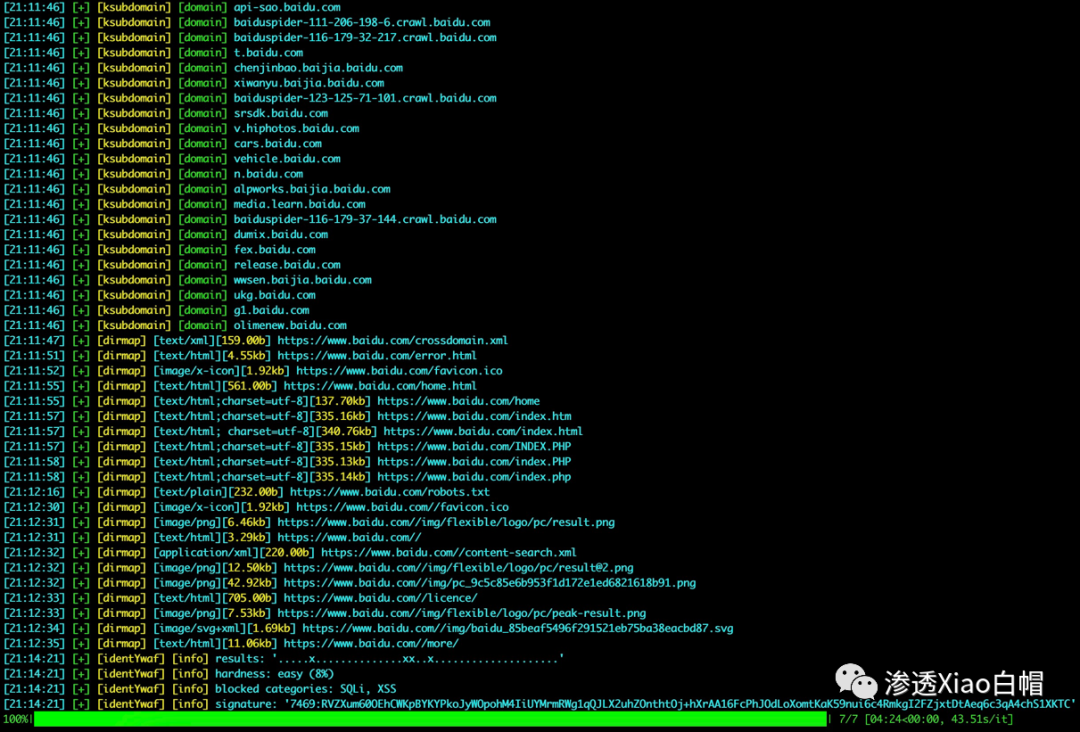
Task: Click the 21:12:16 timestamp
Action: tap(34, 492)
